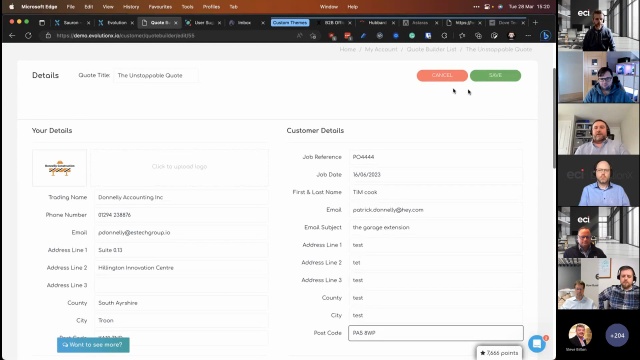Switch to the Hubband tab

[x=377, y=22]
